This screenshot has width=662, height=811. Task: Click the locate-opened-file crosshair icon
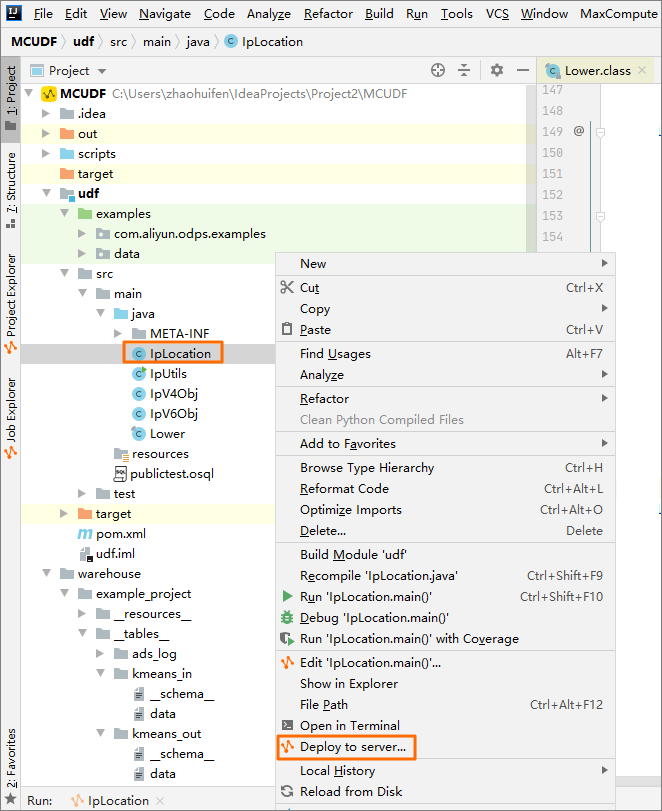tap(437, 71)
